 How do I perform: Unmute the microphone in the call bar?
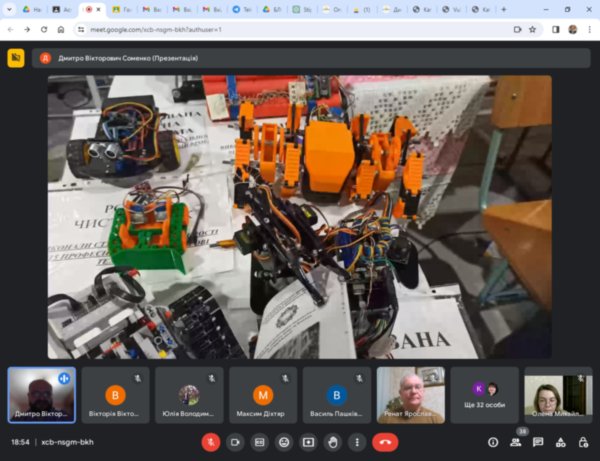click(x=211, y=441)
